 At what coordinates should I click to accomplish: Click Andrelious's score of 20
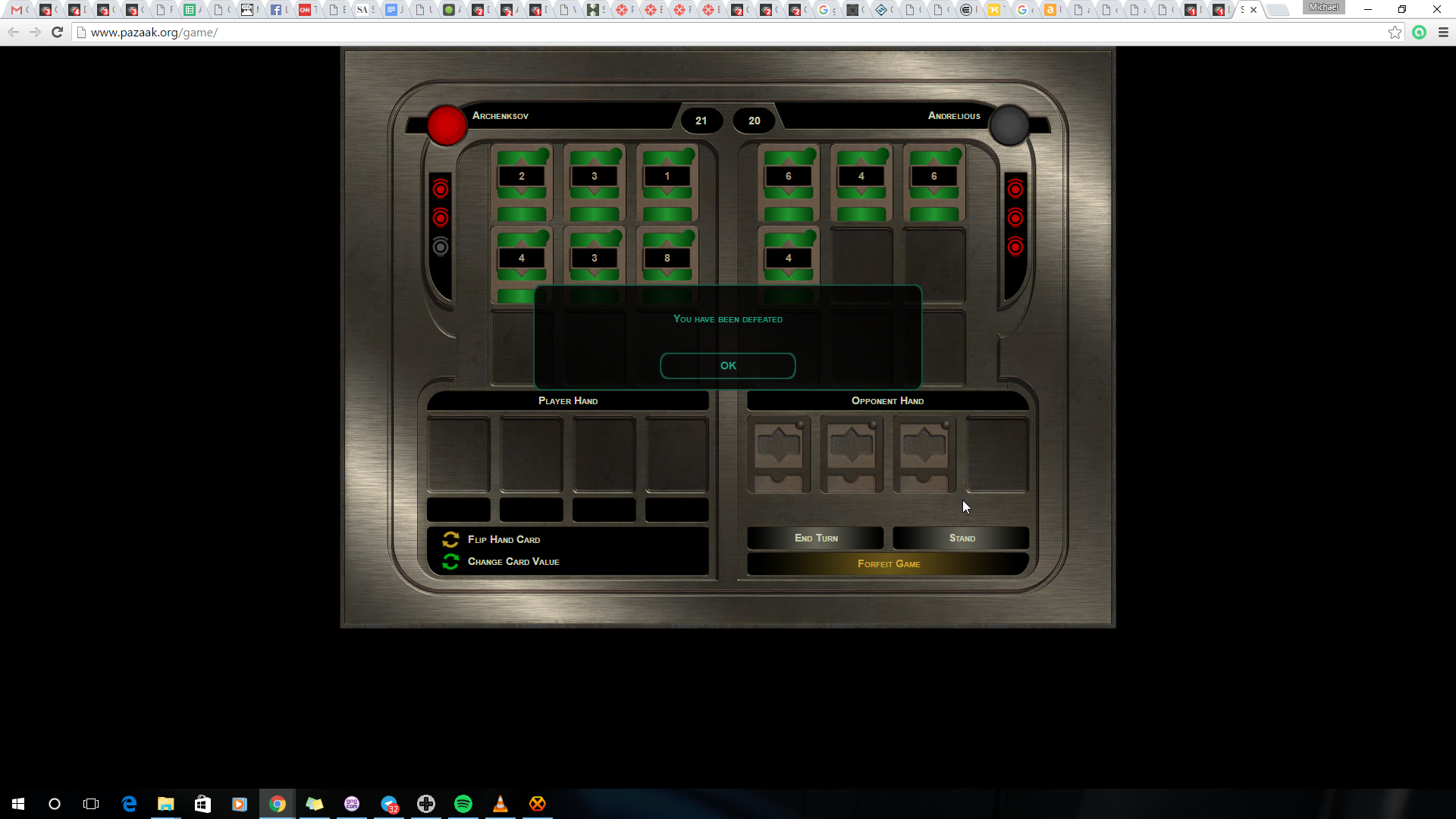tap(754, 121)
